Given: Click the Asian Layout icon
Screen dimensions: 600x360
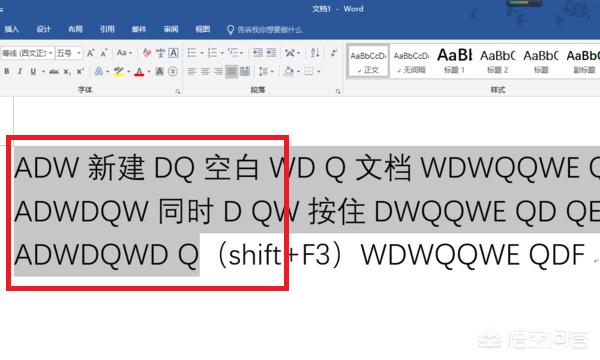Looking at the screenshot, I should tap(290, 53).
